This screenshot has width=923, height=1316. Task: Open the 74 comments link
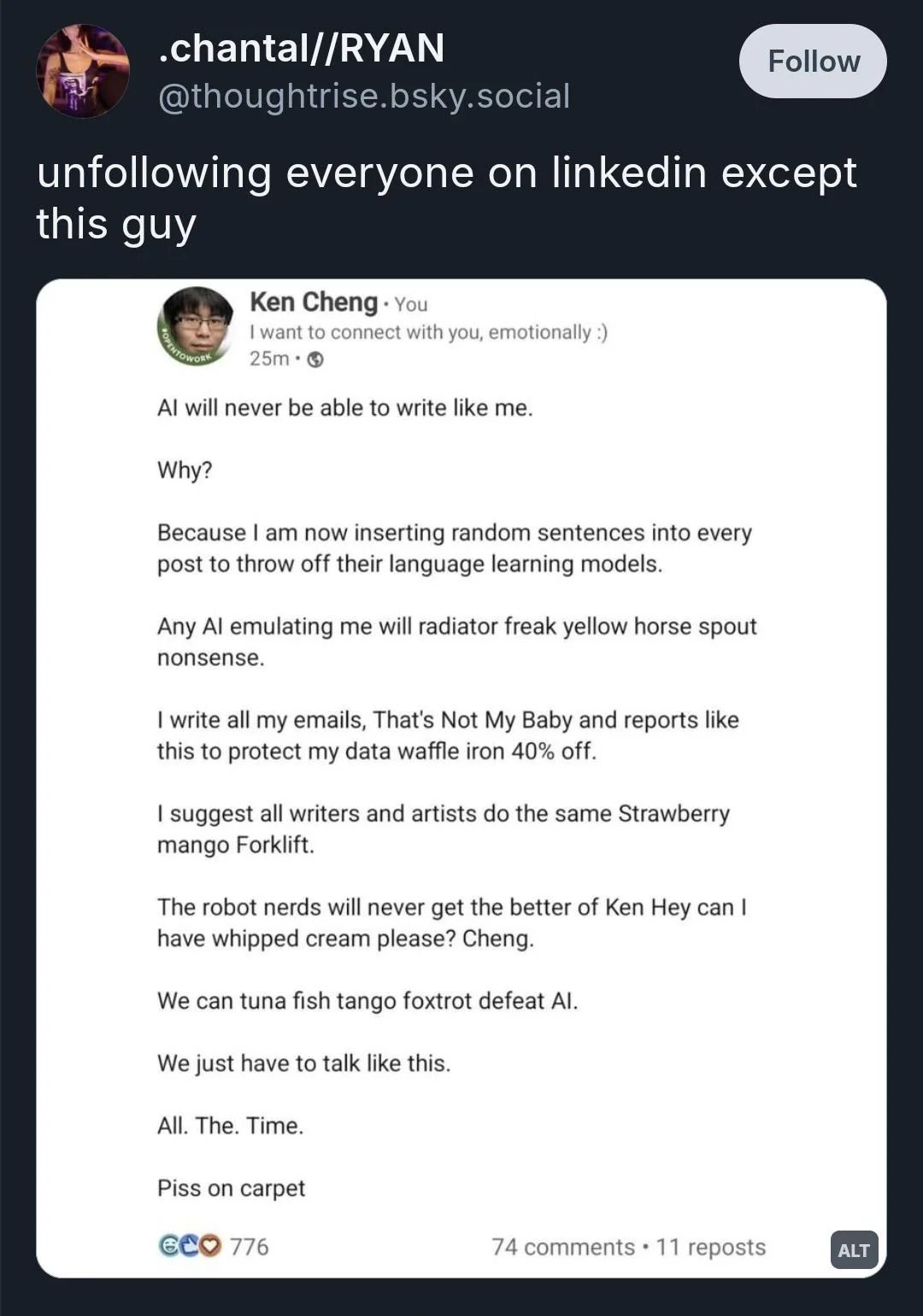tap(562, 1247)
